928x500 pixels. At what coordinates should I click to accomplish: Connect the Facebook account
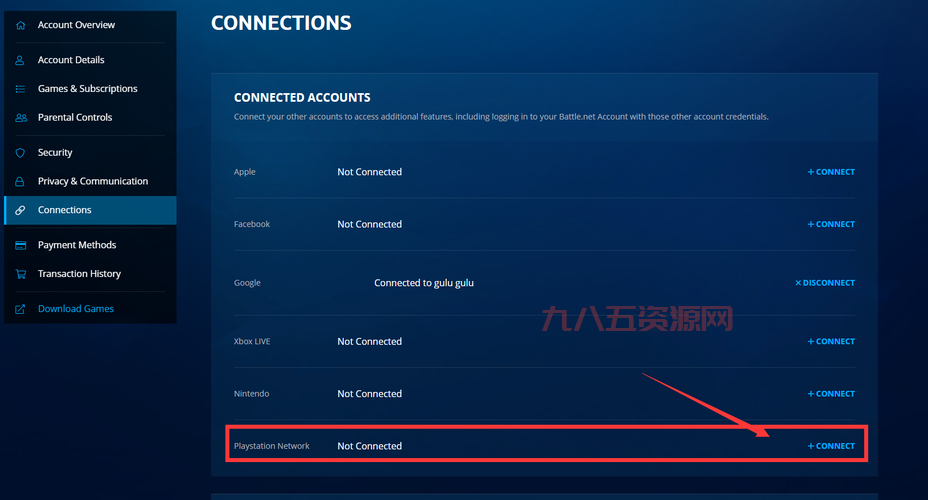pyautogui.click(x=831, y=224)
